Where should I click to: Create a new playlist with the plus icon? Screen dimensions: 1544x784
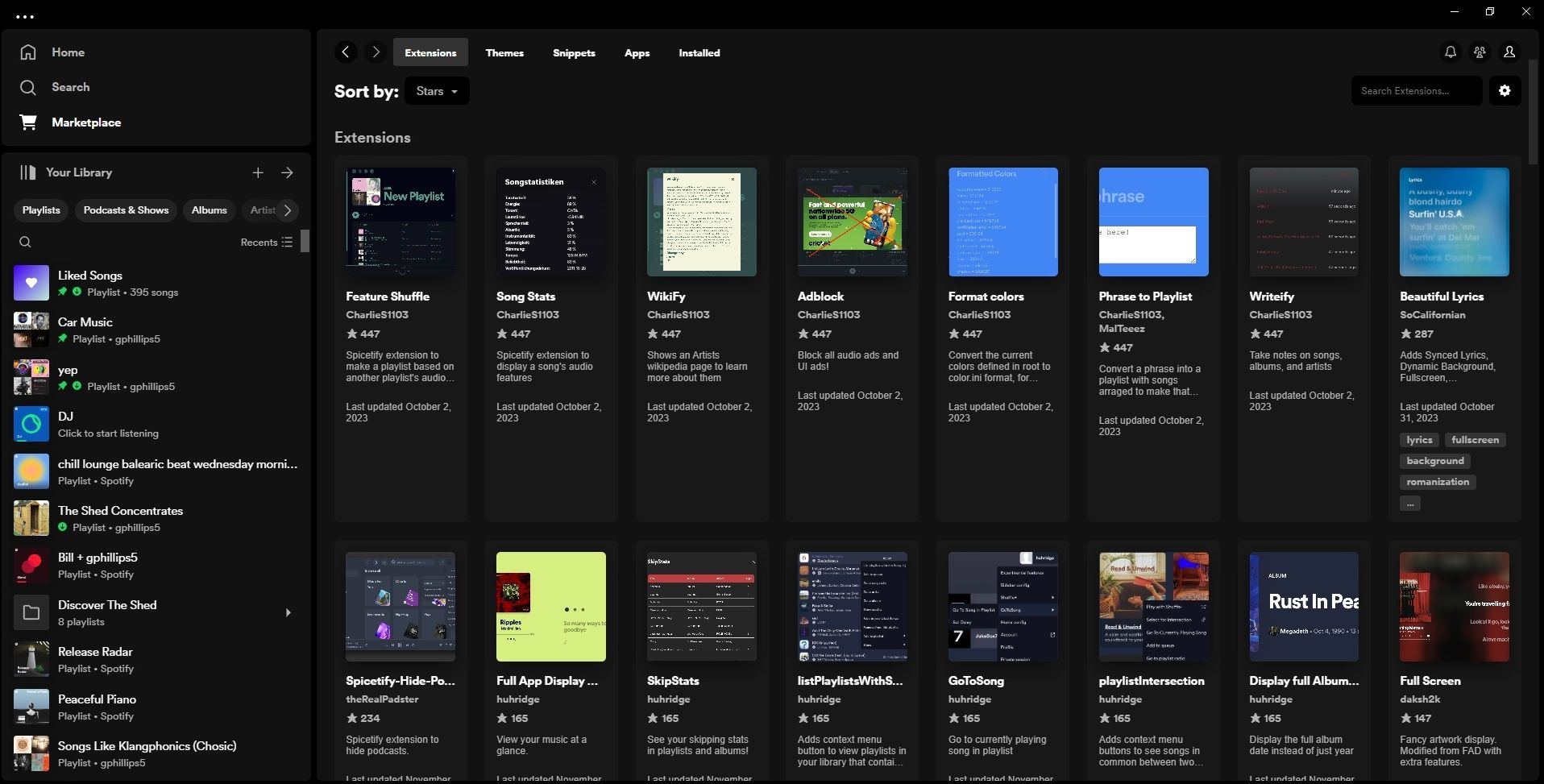tap(258, 172)
